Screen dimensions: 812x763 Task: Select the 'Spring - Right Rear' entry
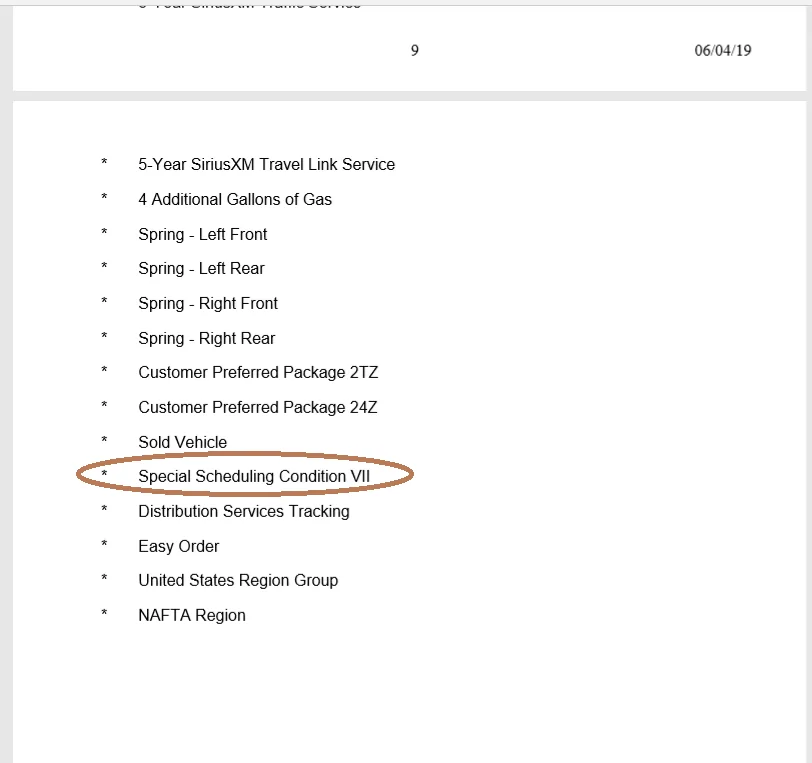tap(207, 339)
